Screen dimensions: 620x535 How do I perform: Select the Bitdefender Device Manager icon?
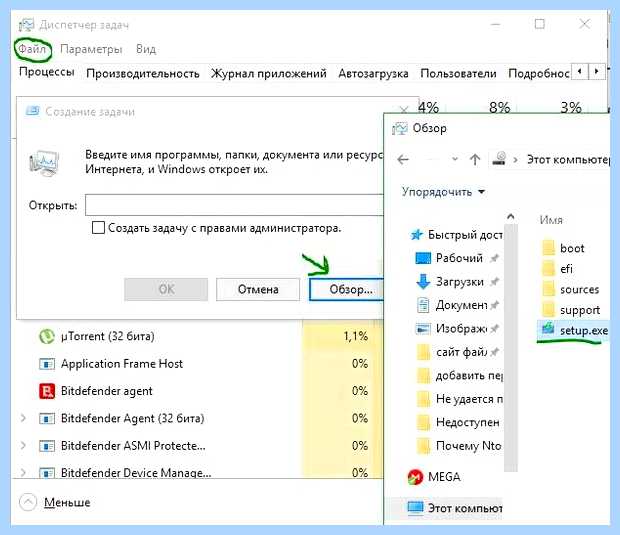[47, 473]
